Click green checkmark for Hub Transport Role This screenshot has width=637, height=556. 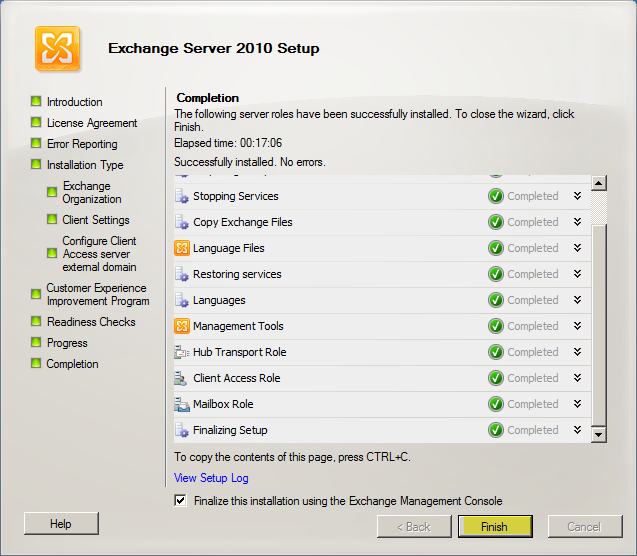[x=496, y=352]
